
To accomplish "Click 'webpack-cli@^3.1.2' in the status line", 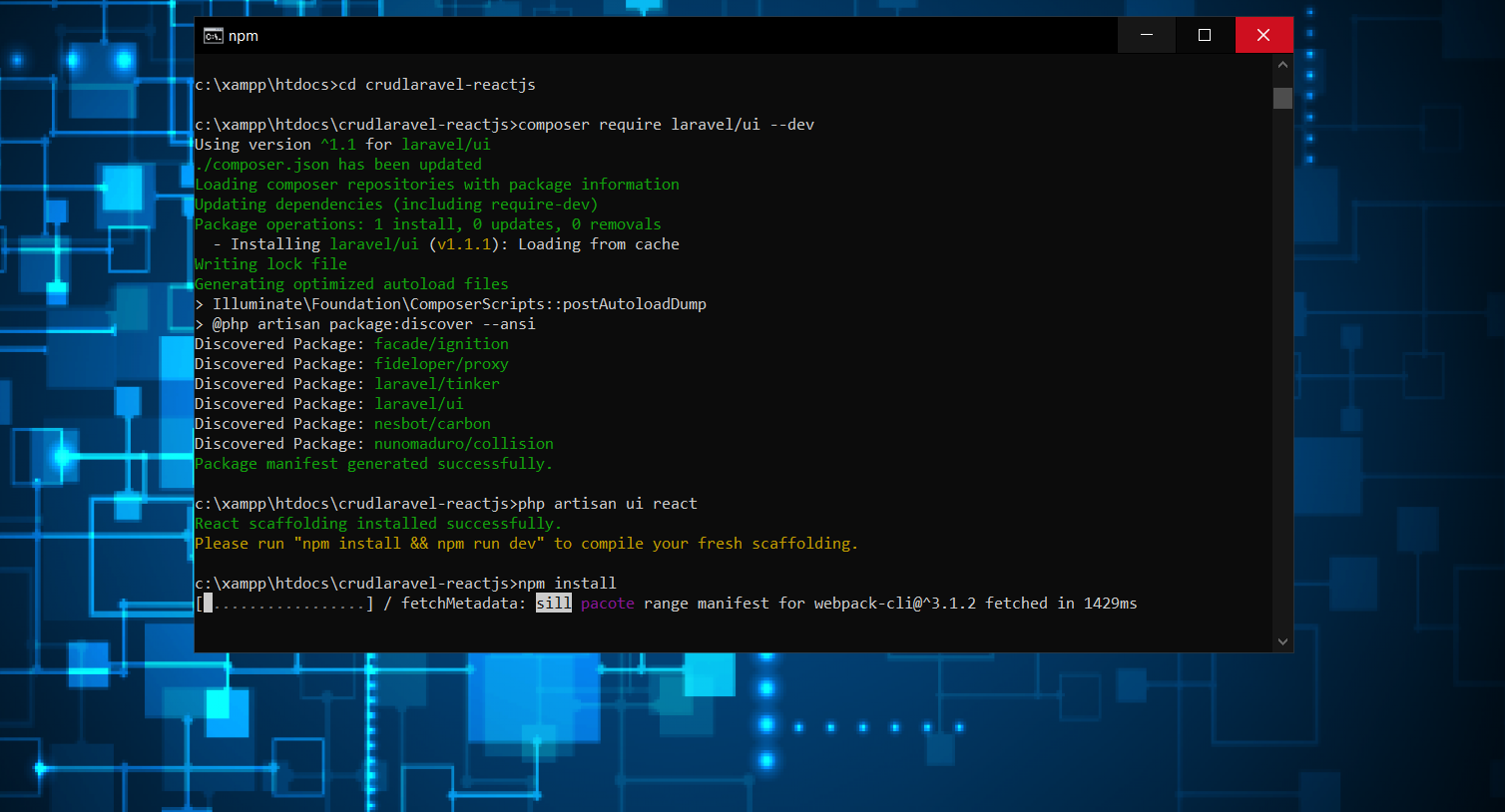I will click(895, 604).
